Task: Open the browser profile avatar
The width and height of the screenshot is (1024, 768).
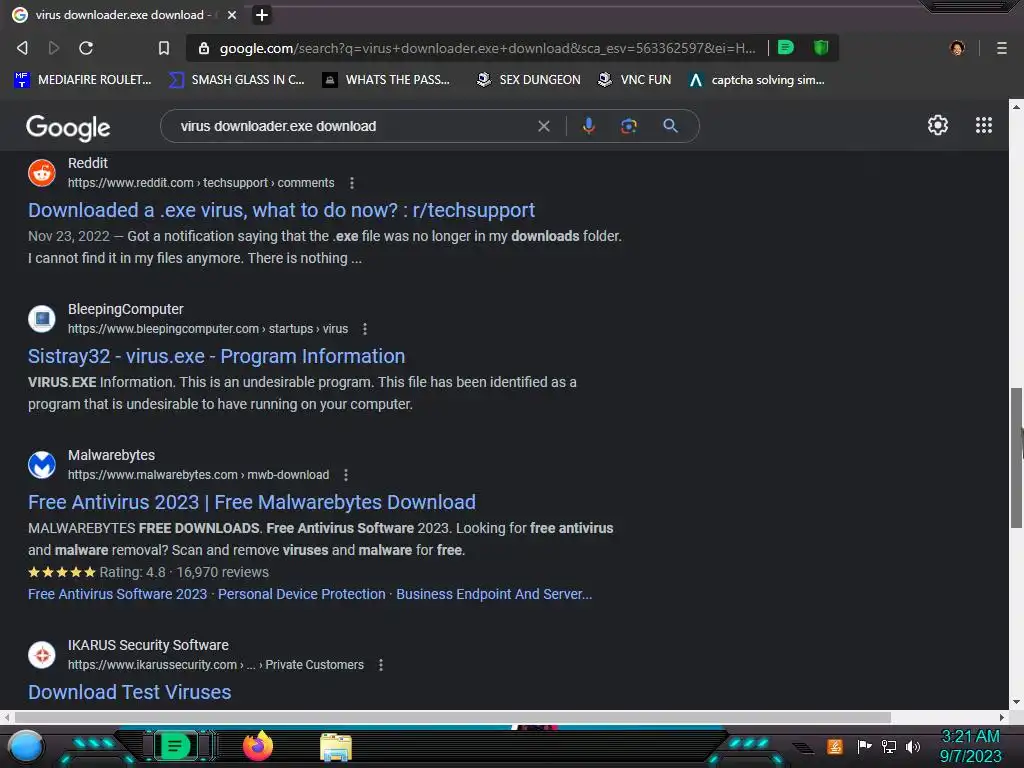Action: tap(957, 48)
